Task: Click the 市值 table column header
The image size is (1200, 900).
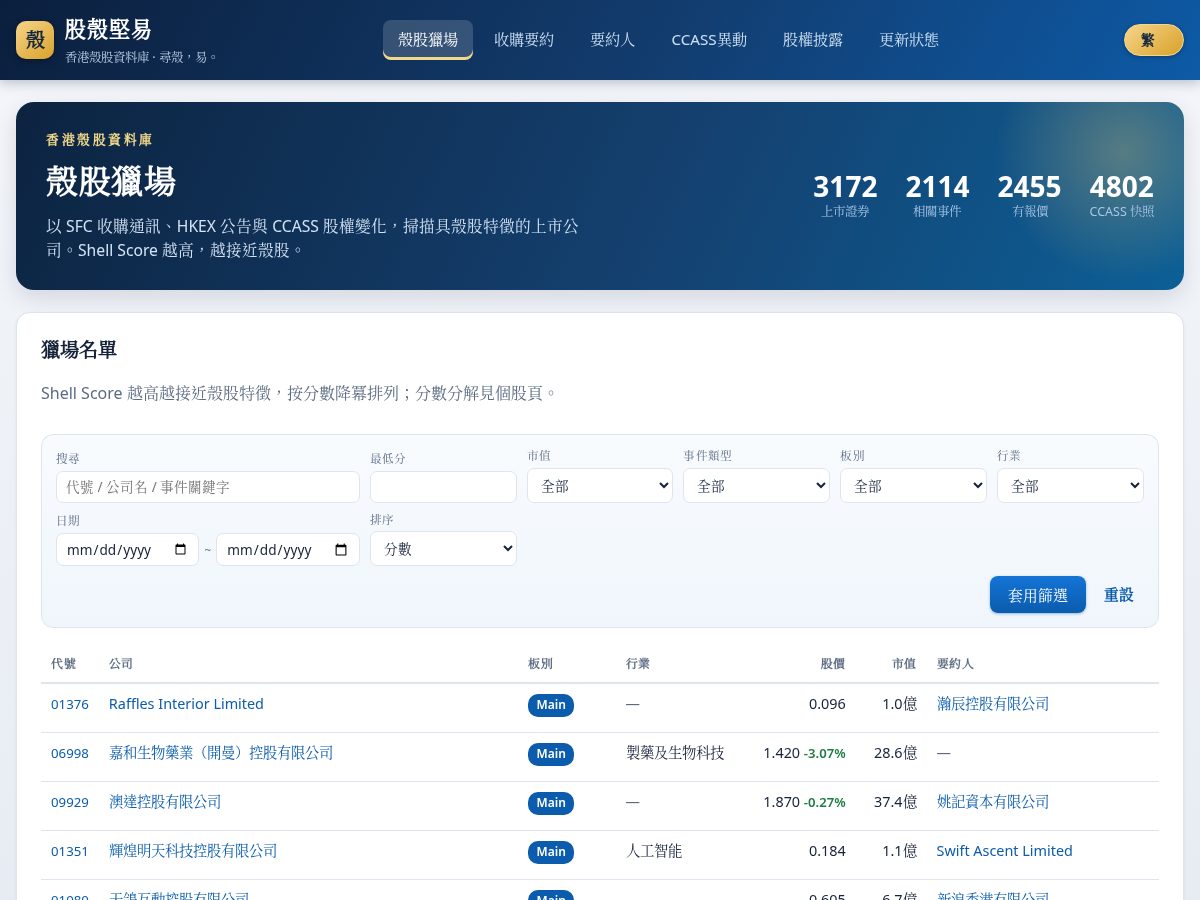Action: click(904, 664)
